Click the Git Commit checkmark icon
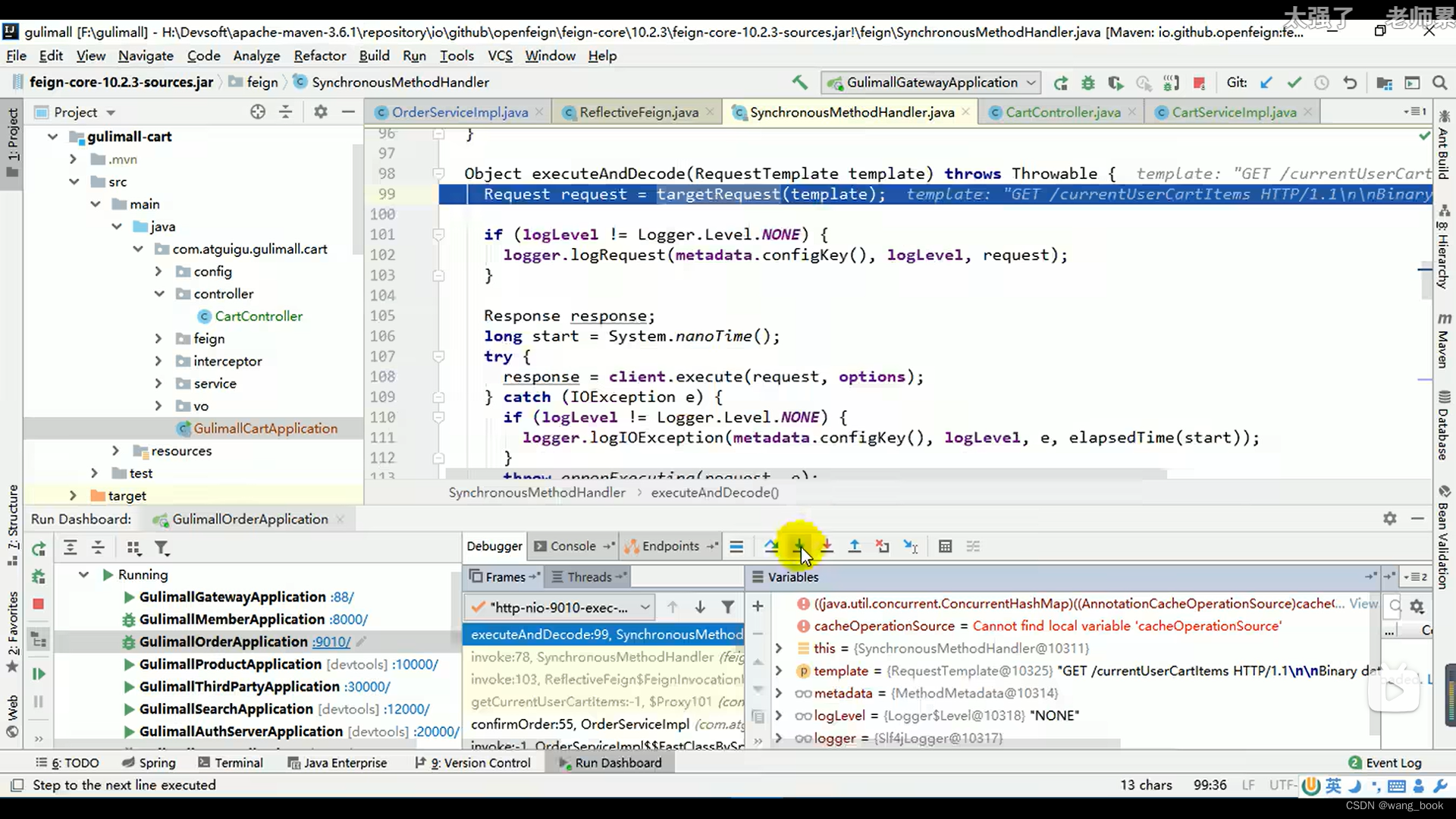1456x819 pixels. click(x=1294, y=83)
